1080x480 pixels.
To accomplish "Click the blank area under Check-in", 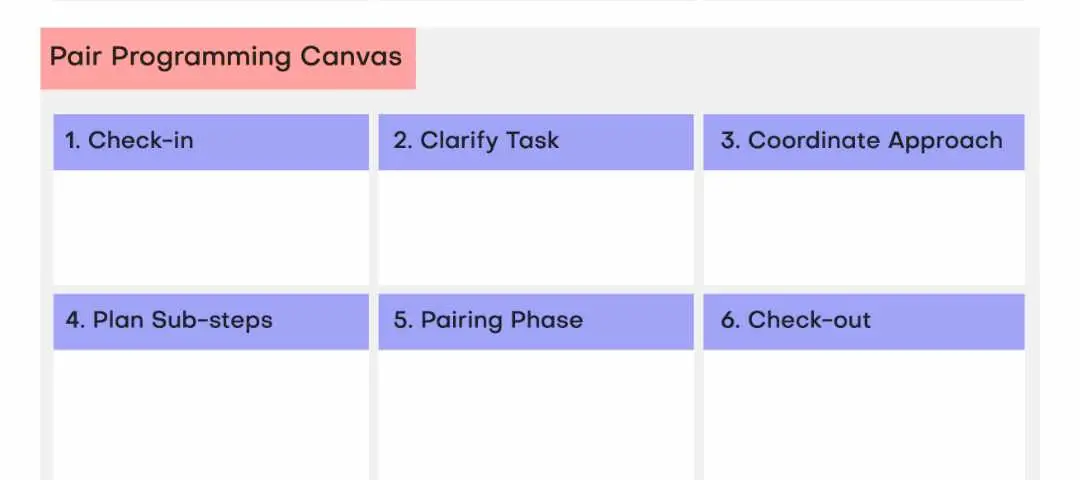I will [211, 227].
